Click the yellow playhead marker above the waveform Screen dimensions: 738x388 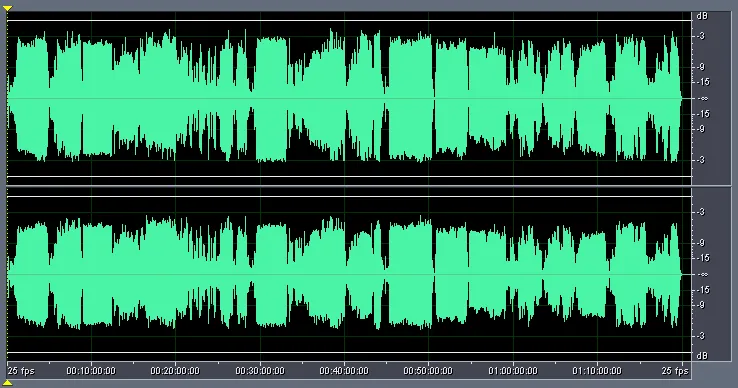8,8
